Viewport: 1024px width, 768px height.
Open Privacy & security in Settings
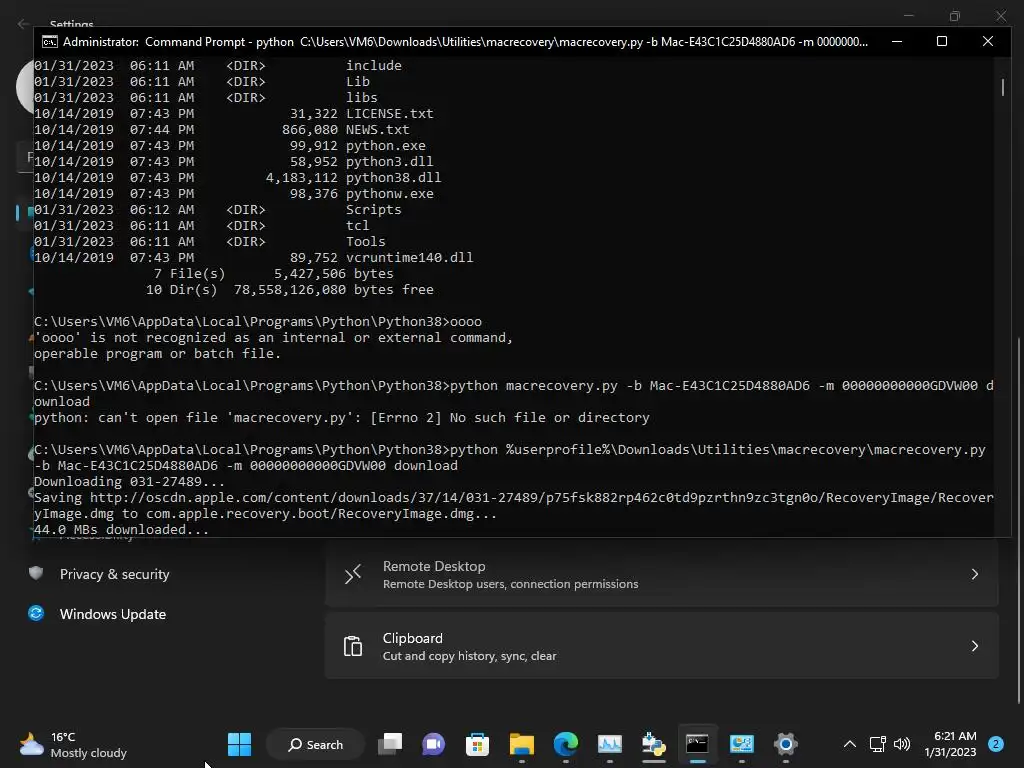pos(114,574)
